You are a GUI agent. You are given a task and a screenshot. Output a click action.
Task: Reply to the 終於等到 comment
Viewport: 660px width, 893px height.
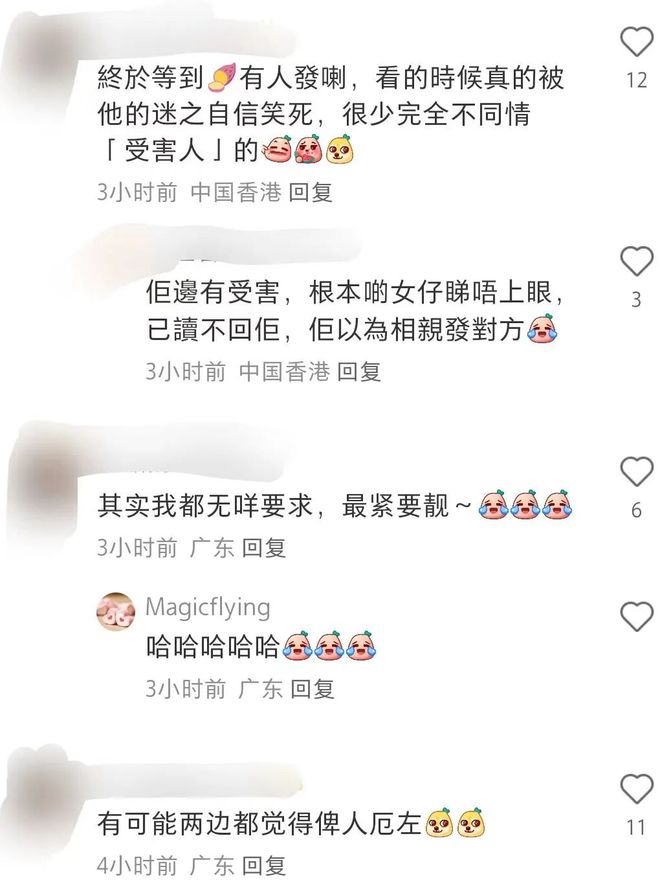(x=310, y=192)
